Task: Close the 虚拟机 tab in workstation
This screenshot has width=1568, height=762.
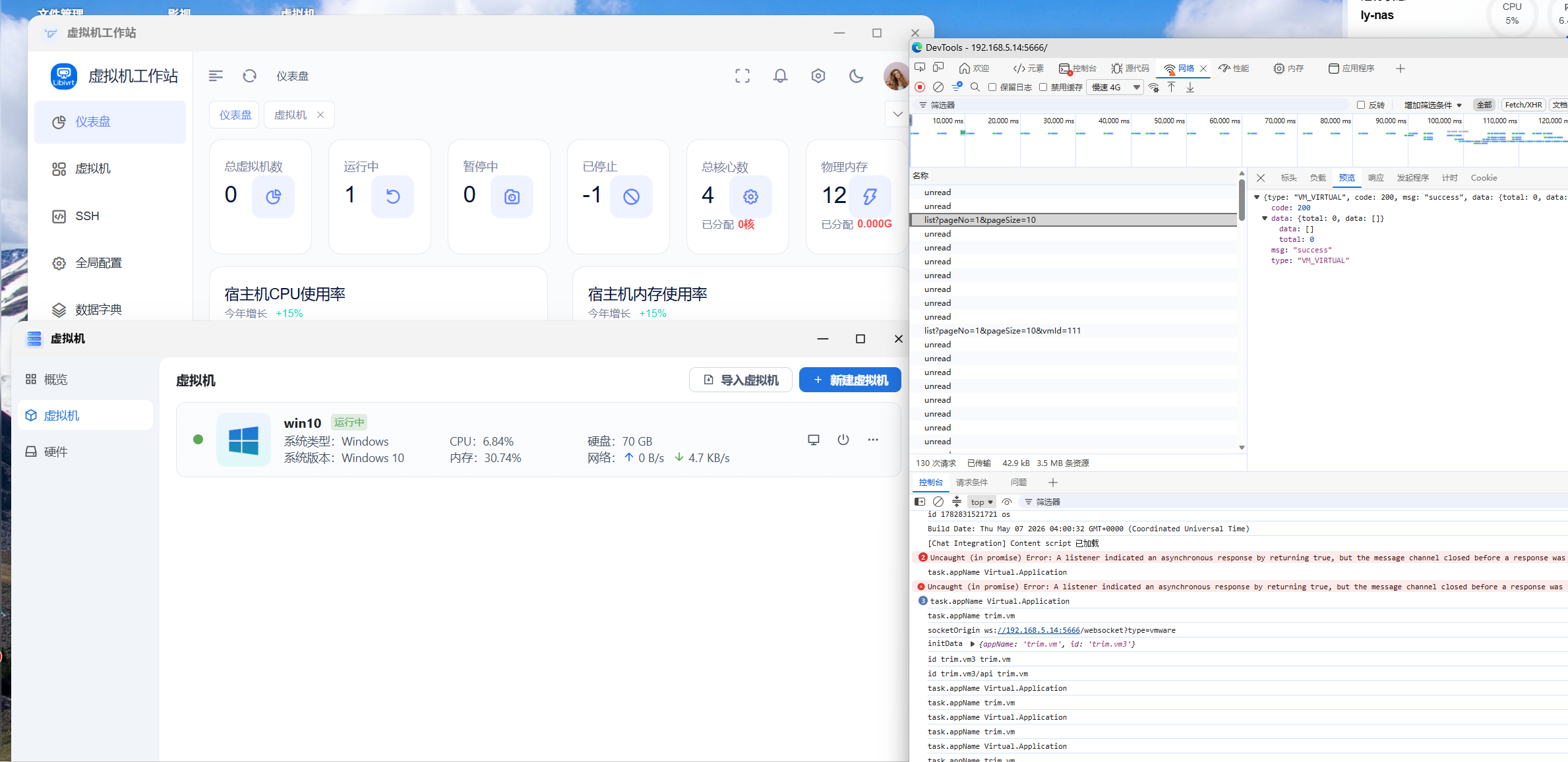Action: click(320, 115)
